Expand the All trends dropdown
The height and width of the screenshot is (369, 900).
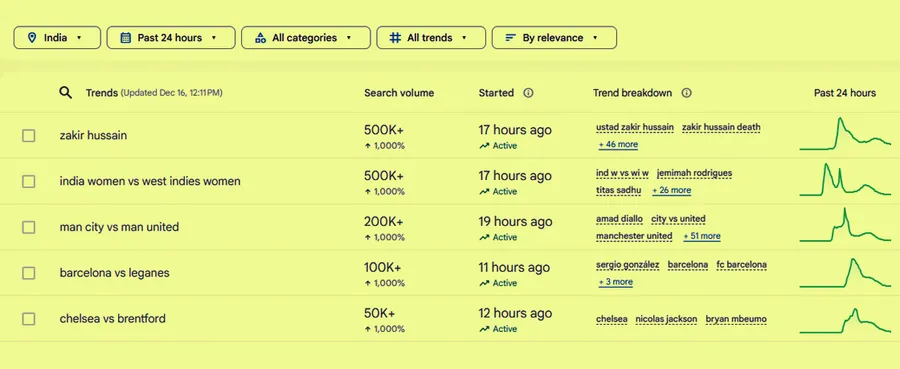pyautogui.click(x=431, y=38)
